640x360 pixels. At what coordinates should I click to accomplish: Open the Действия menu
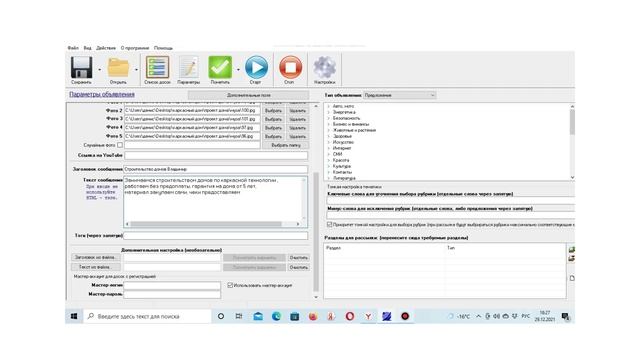pyautogui.click(x=106, y=48)
